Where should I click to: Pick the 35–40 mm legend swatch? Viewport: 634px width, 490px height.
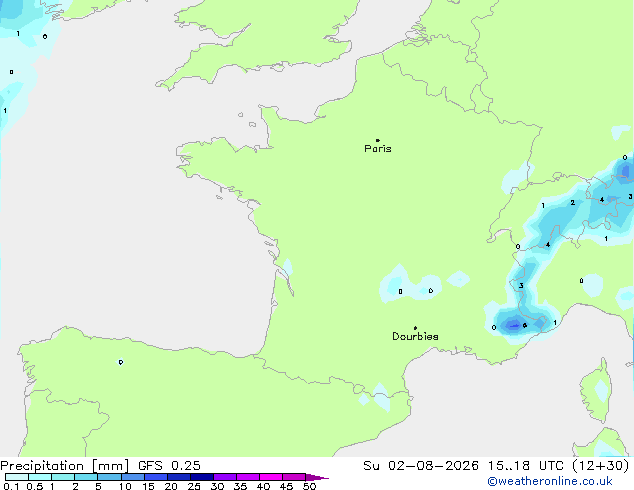pyautogui.click(x=247, y=477)
